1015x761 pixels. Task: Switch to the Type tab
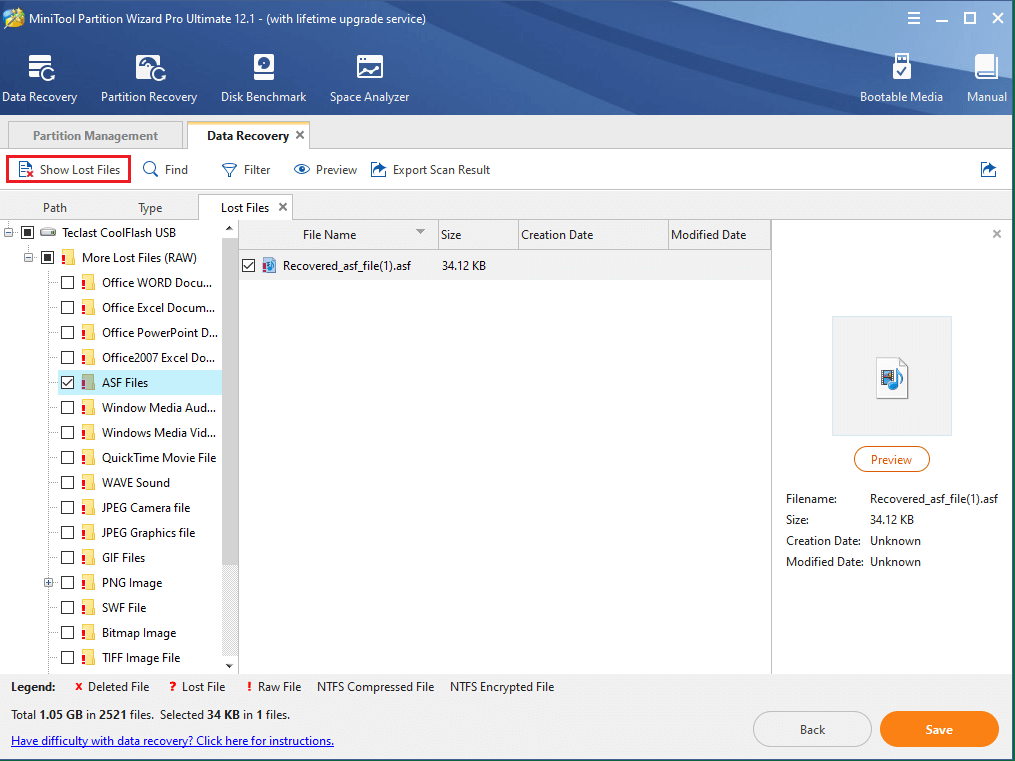150,207
